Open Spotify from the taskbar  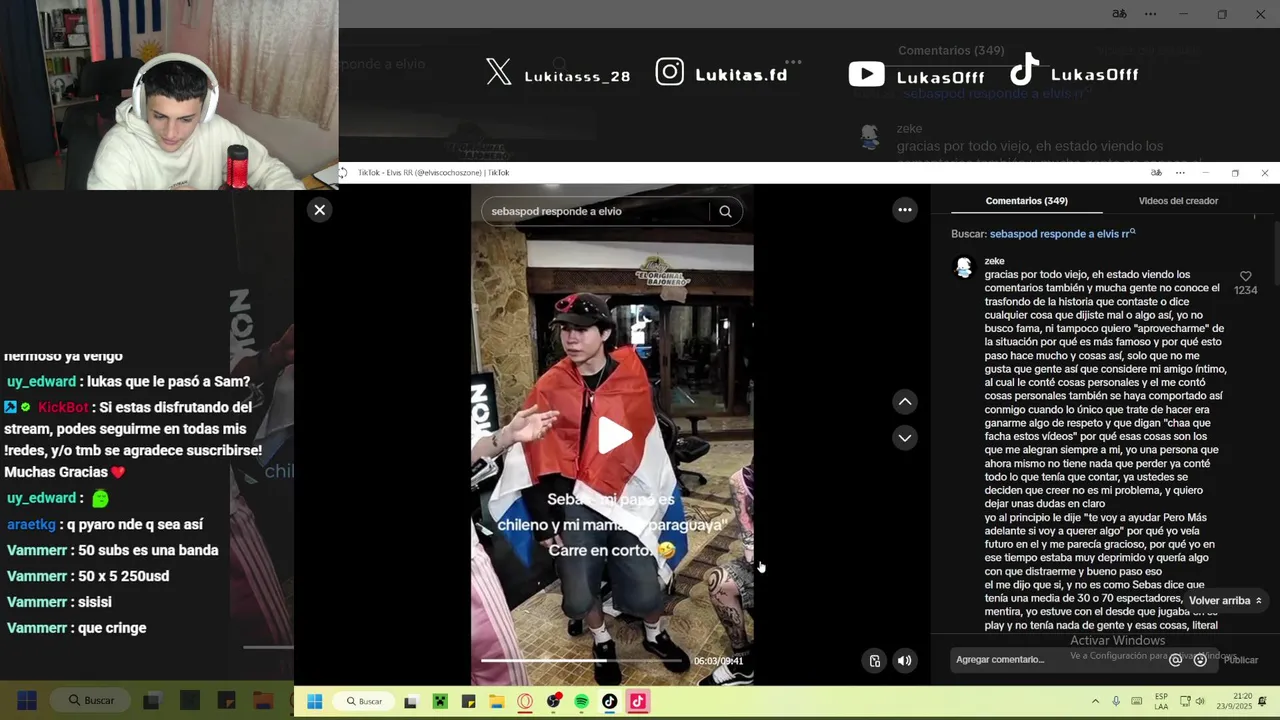[x=582, y=702]
